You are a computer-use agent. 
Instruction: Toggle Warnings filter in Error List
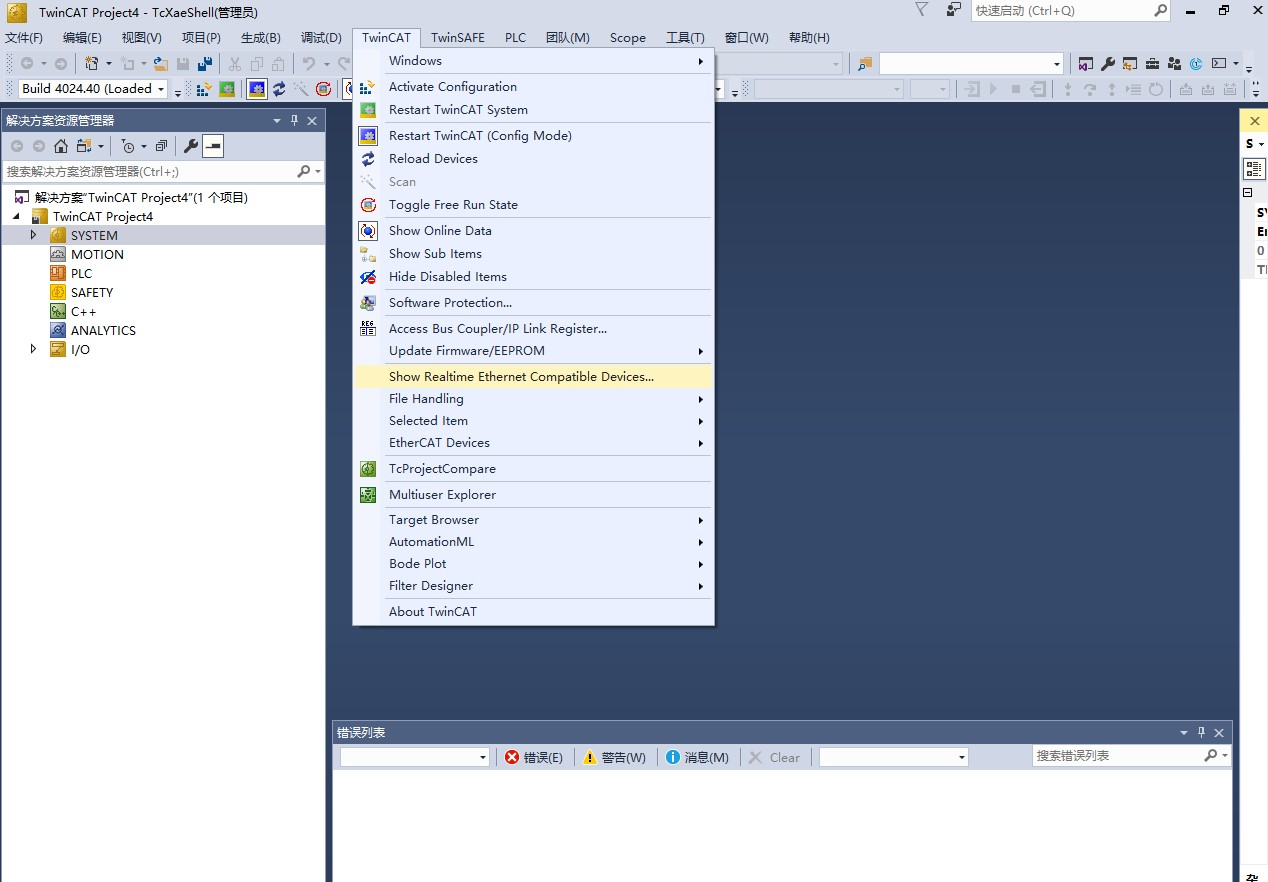click(x=615, y=757)
